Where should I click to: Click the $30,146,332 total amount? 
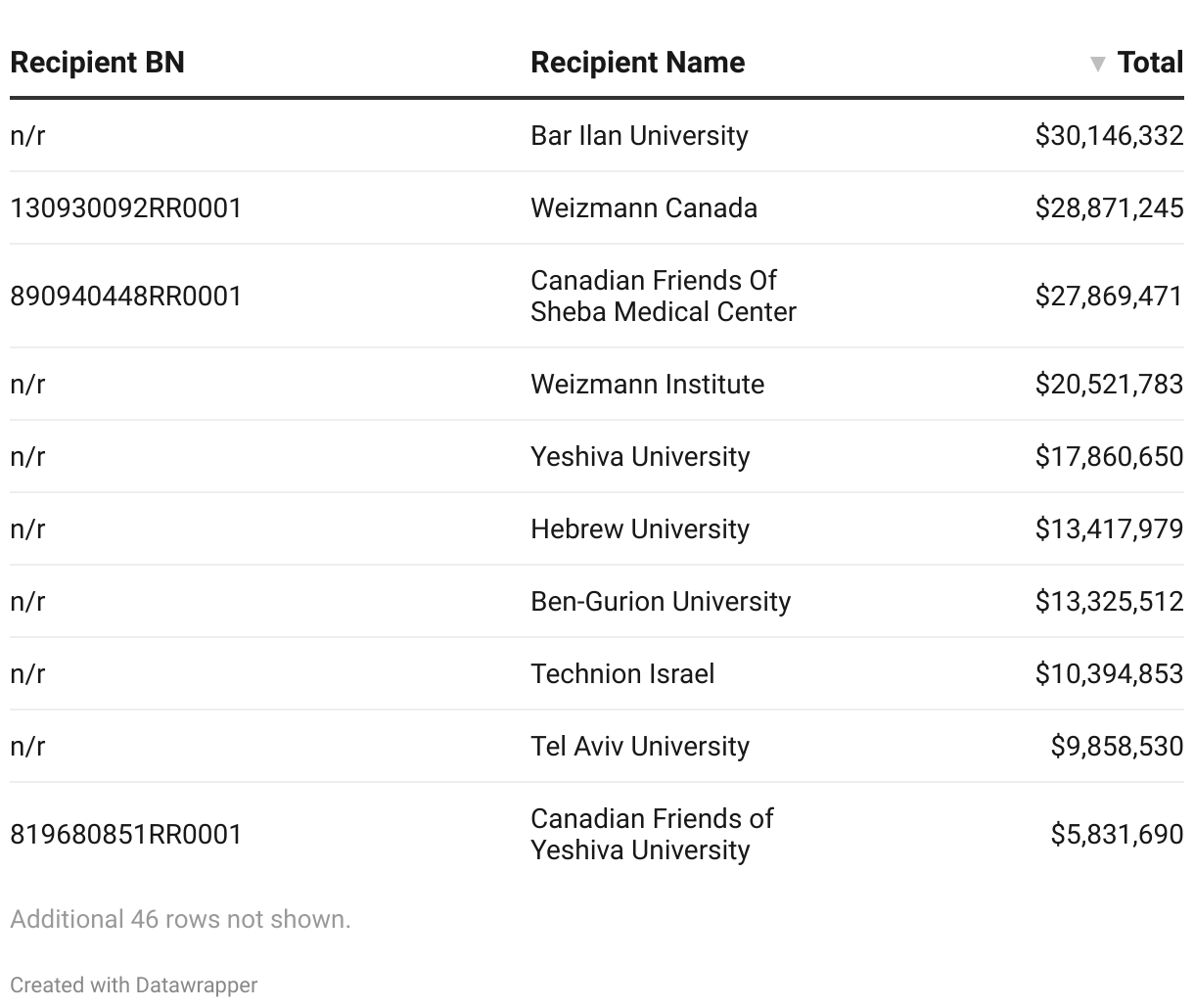coord(1110,135)
